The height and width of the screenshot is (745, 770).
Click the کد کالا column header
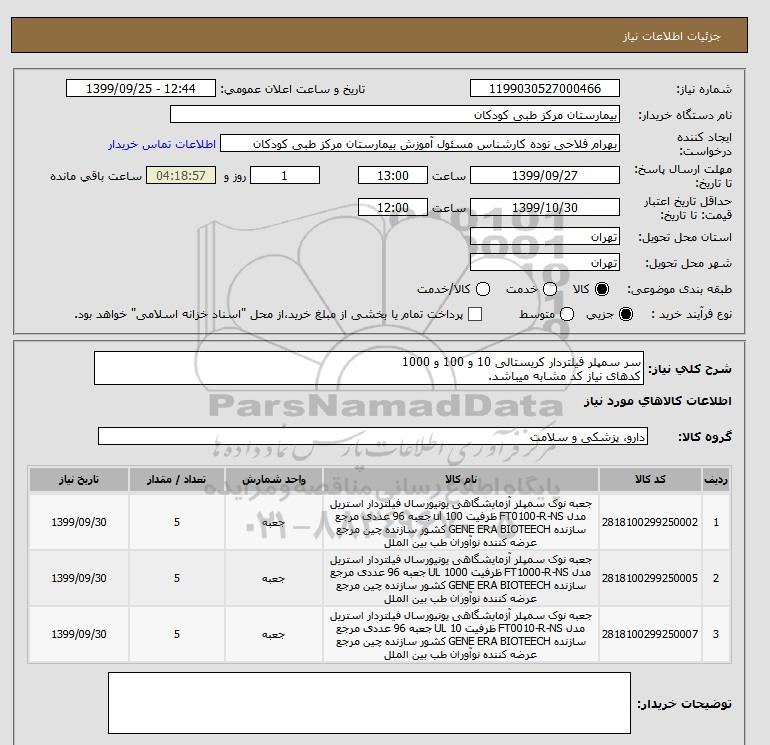[650, 479]
